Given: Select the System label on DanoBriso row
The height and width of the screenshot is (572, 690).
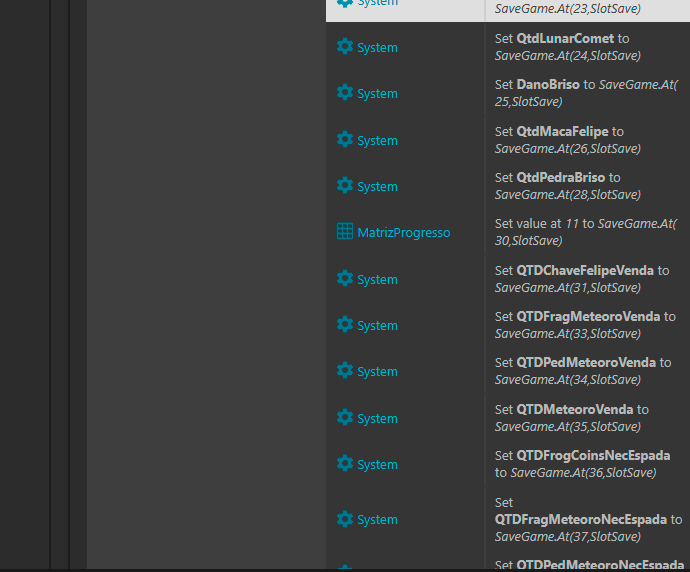Looking at the screenshot, I should 378,94.
